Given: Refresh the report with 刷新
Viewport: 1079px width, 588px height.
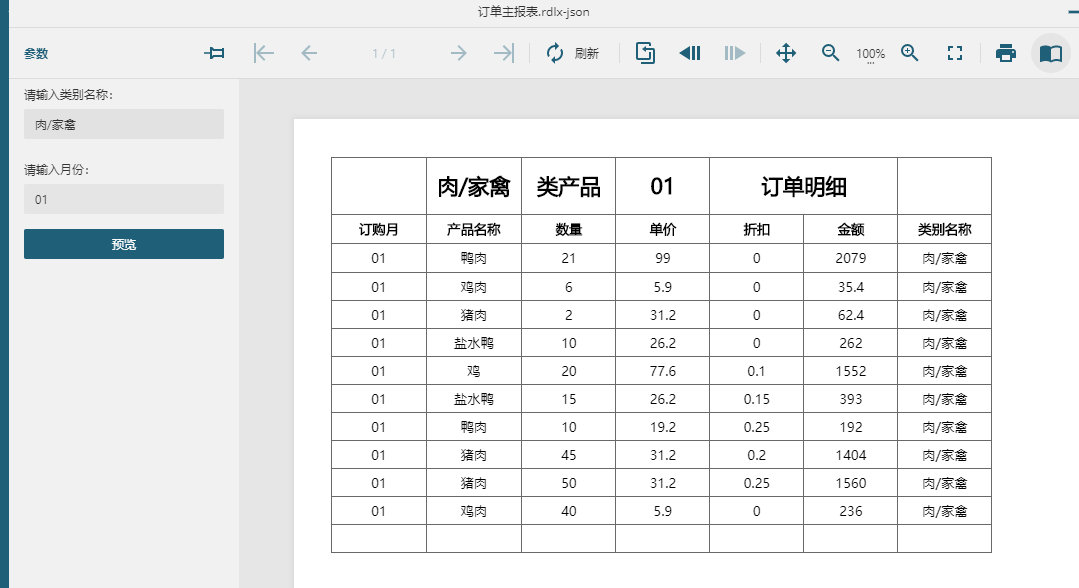Looking at the screenshot, I should 573,53.
